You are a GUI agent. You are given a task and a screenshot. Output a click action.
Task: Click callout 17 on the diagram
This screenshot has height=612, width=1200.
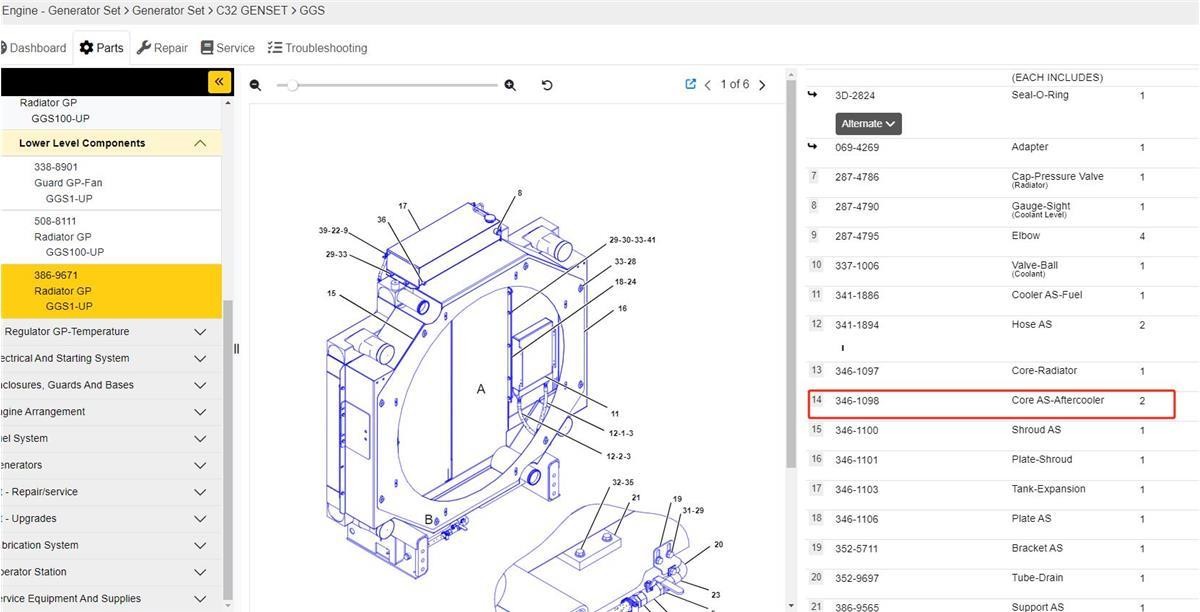[x=402, y=207]
